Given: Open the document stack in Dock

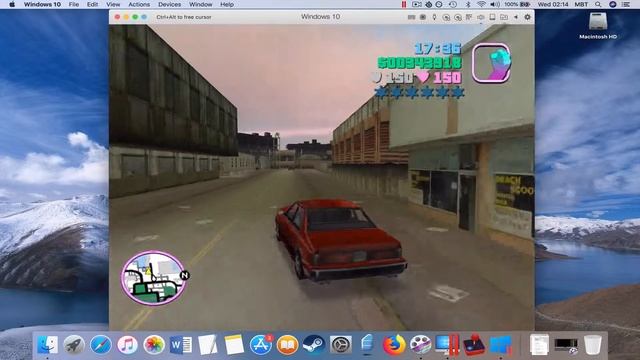Looking at the screenshot, I should click(x=539, y=345).
